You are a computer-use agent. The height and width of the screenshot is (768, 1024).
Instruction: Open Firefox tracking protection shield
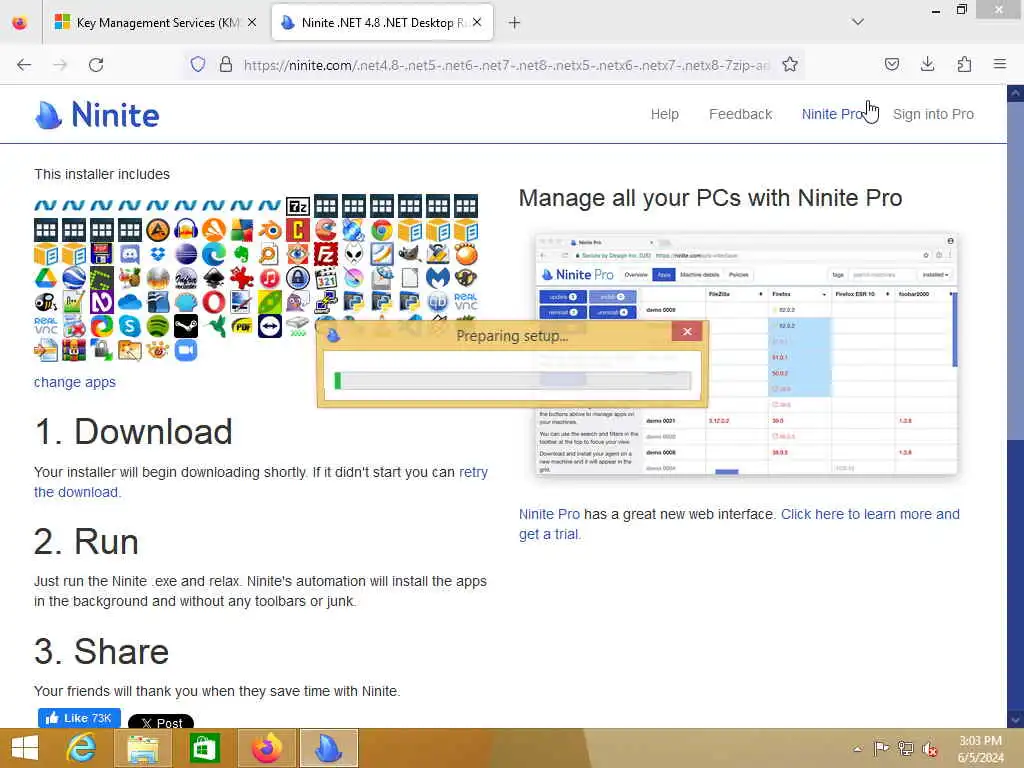[x=198, y=65]
